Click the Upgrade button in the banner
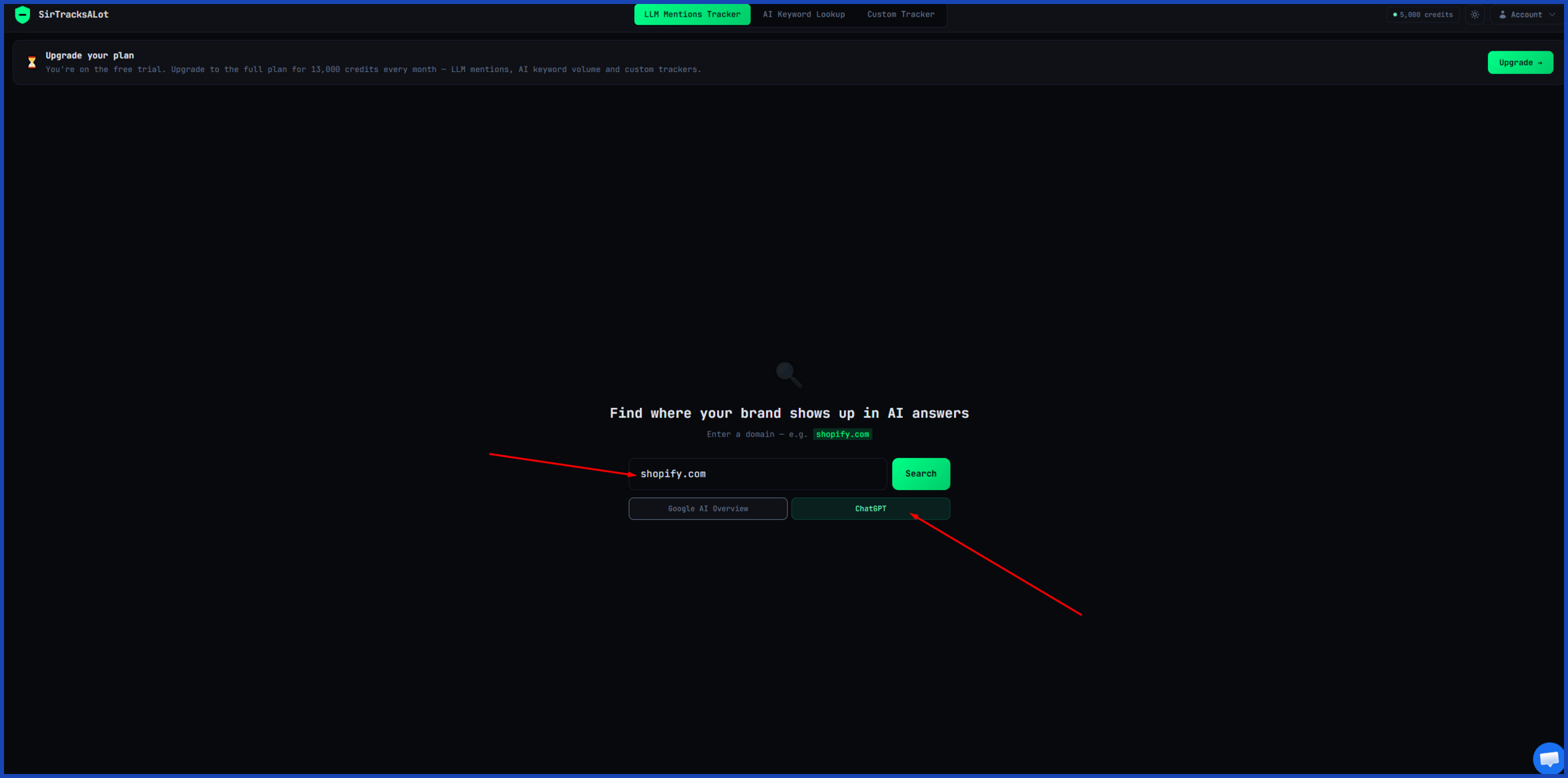1568x778 pixels. point(1520,63)
